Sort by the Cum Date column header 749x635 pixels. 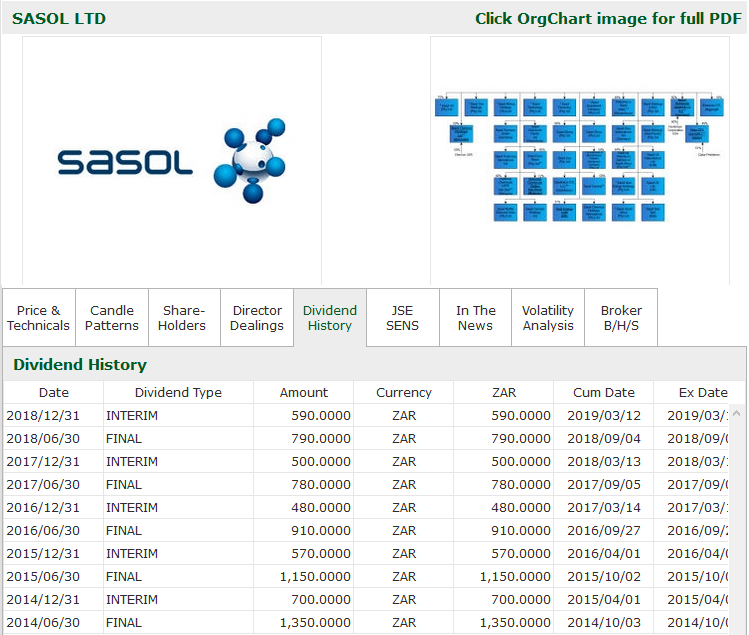(604, 392)
